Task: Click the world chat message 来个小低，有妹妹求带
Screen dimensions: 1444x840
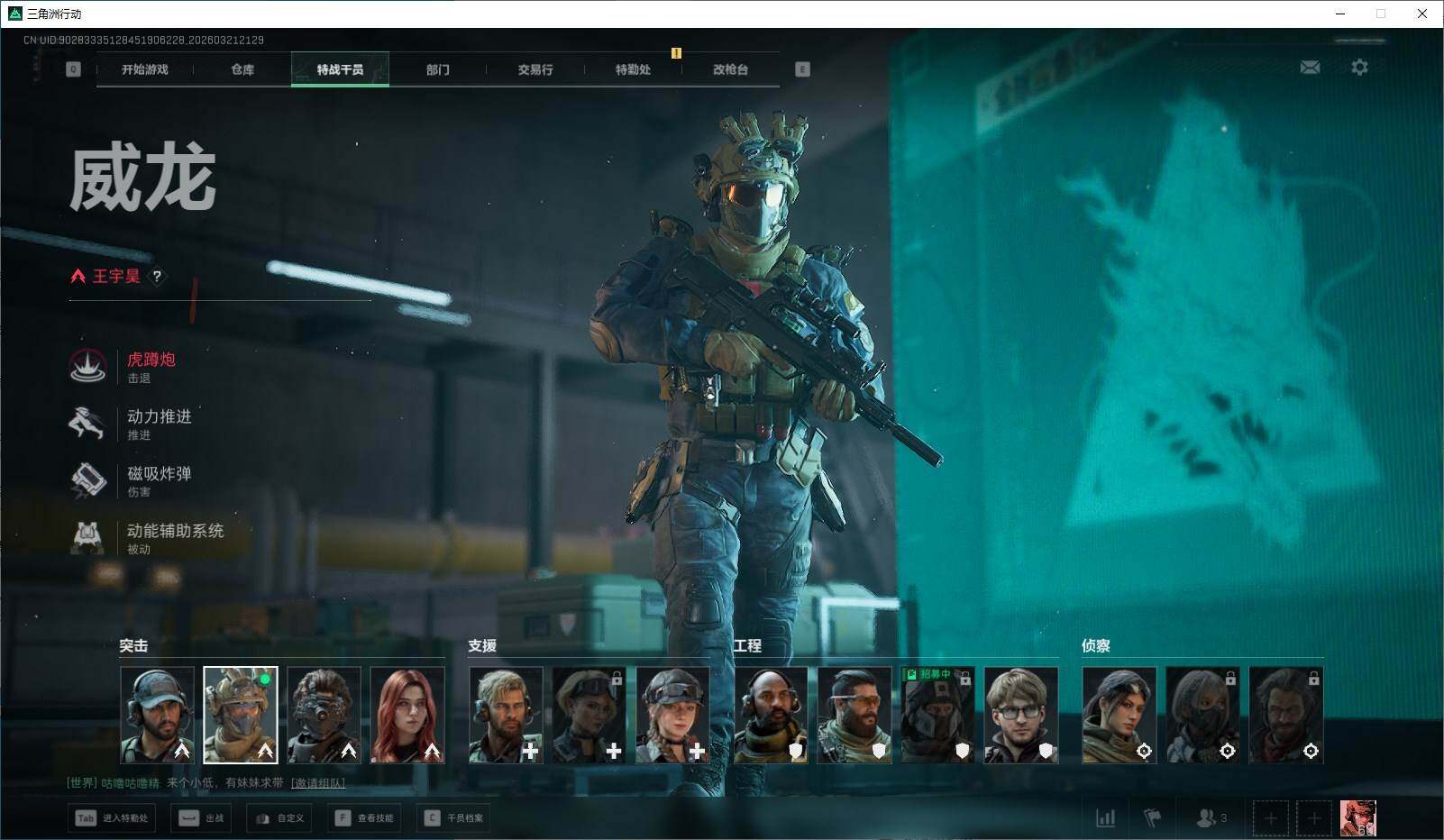Action: (x=224, y=783)
